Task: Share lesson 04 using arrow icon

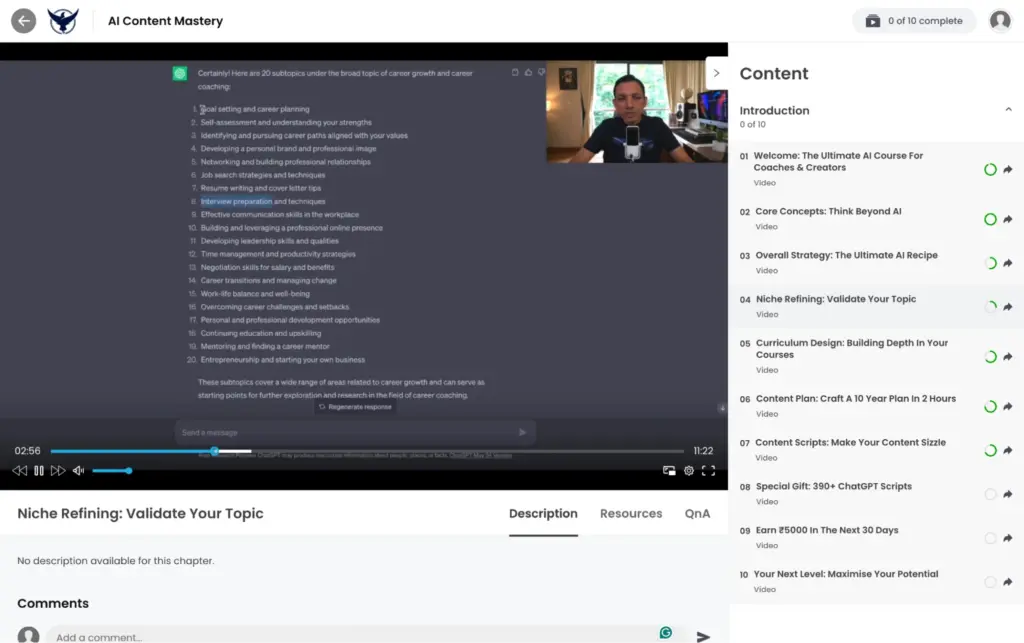Action: [1008, 307]
